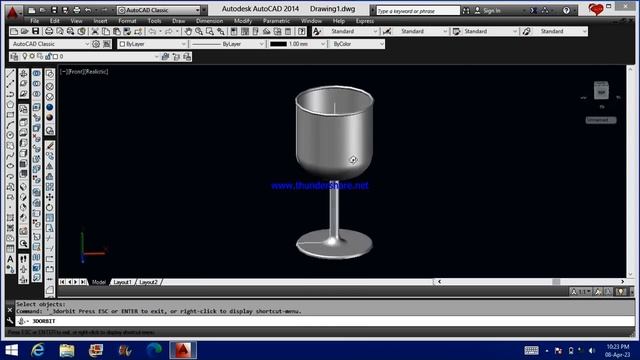Viewport: 640px width, 360px height.
Task: Activate Zoom Realtime magnifier tool
Action: 199,31
